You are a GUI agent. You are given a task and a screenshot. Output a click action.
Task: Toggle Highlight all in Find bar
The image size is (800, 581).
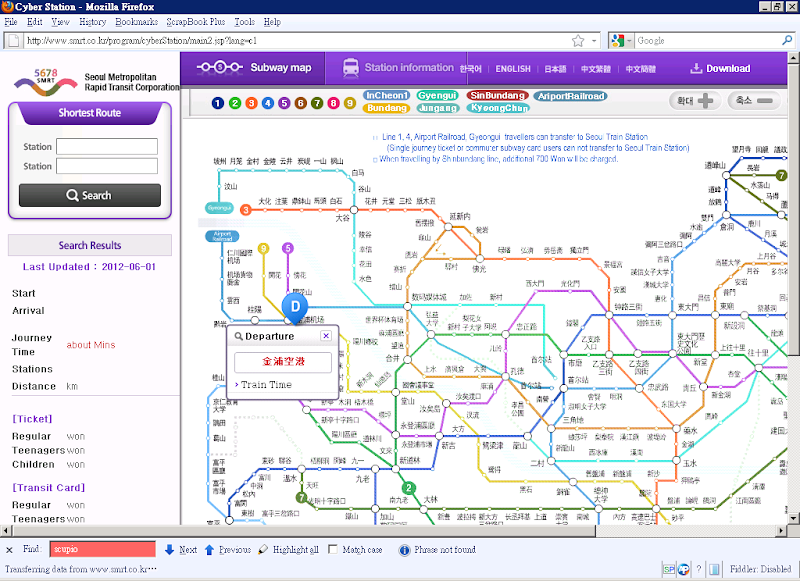[x=288, y=549]
